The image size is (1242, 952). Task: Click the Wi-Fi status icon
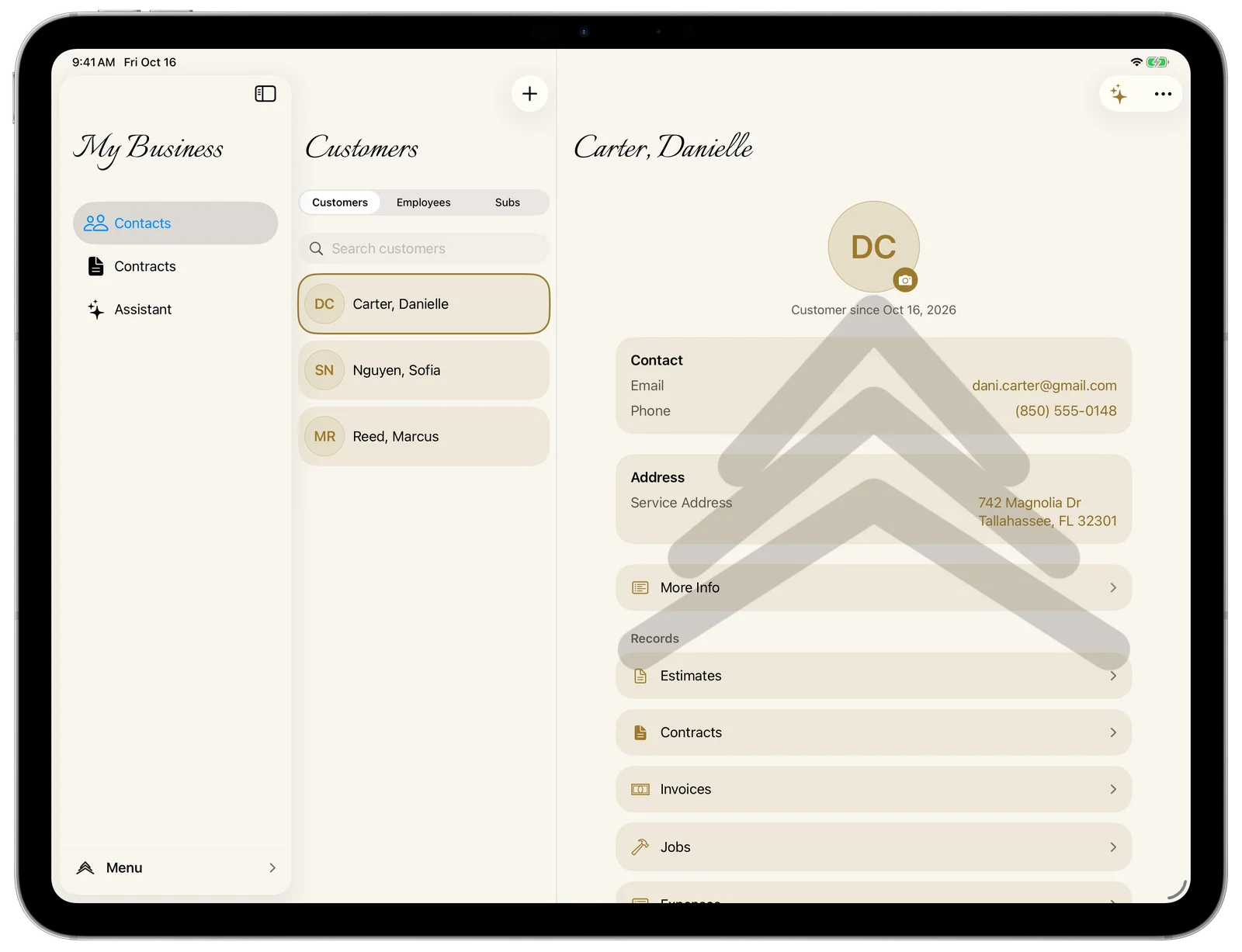point(1136,62)
